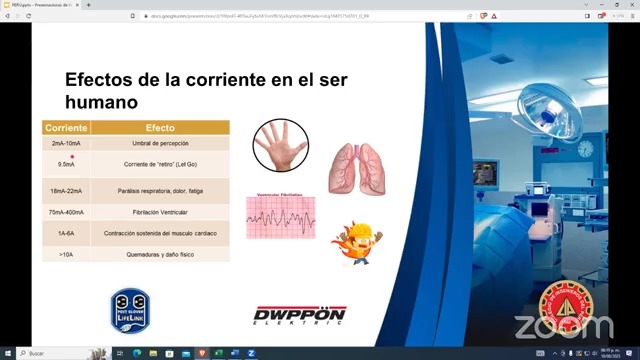This screenshot has height=360, width=640.
Task: Switch to Excel on the taskbar
Action: 218,353
